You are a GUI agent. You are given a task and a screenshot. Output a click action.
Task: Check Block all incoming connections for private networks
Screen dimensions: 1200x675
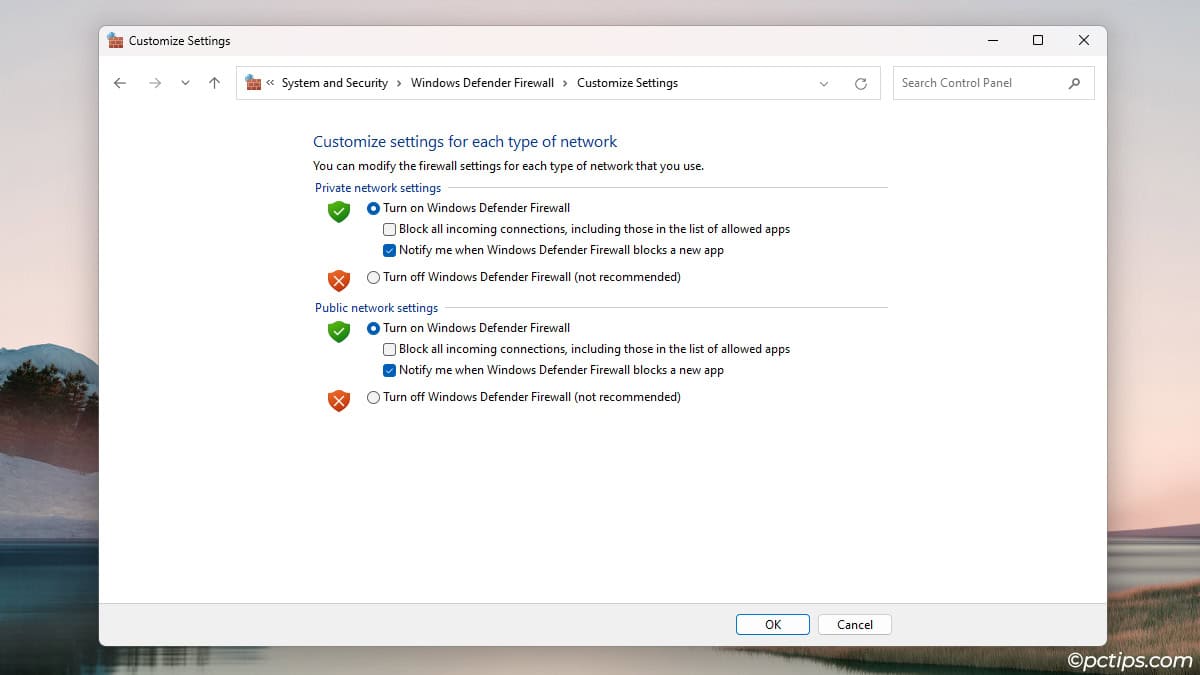[x=389, y=229]
